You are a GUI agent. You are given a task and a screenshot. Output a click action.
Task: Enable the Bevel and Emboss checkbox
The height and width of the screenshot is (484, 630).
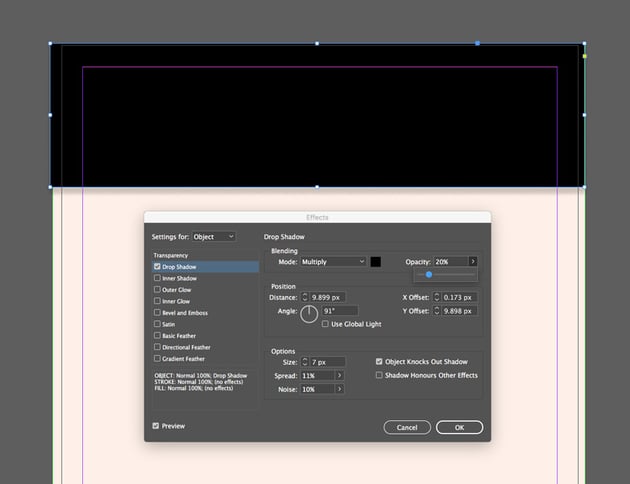[x=157, y=312]
